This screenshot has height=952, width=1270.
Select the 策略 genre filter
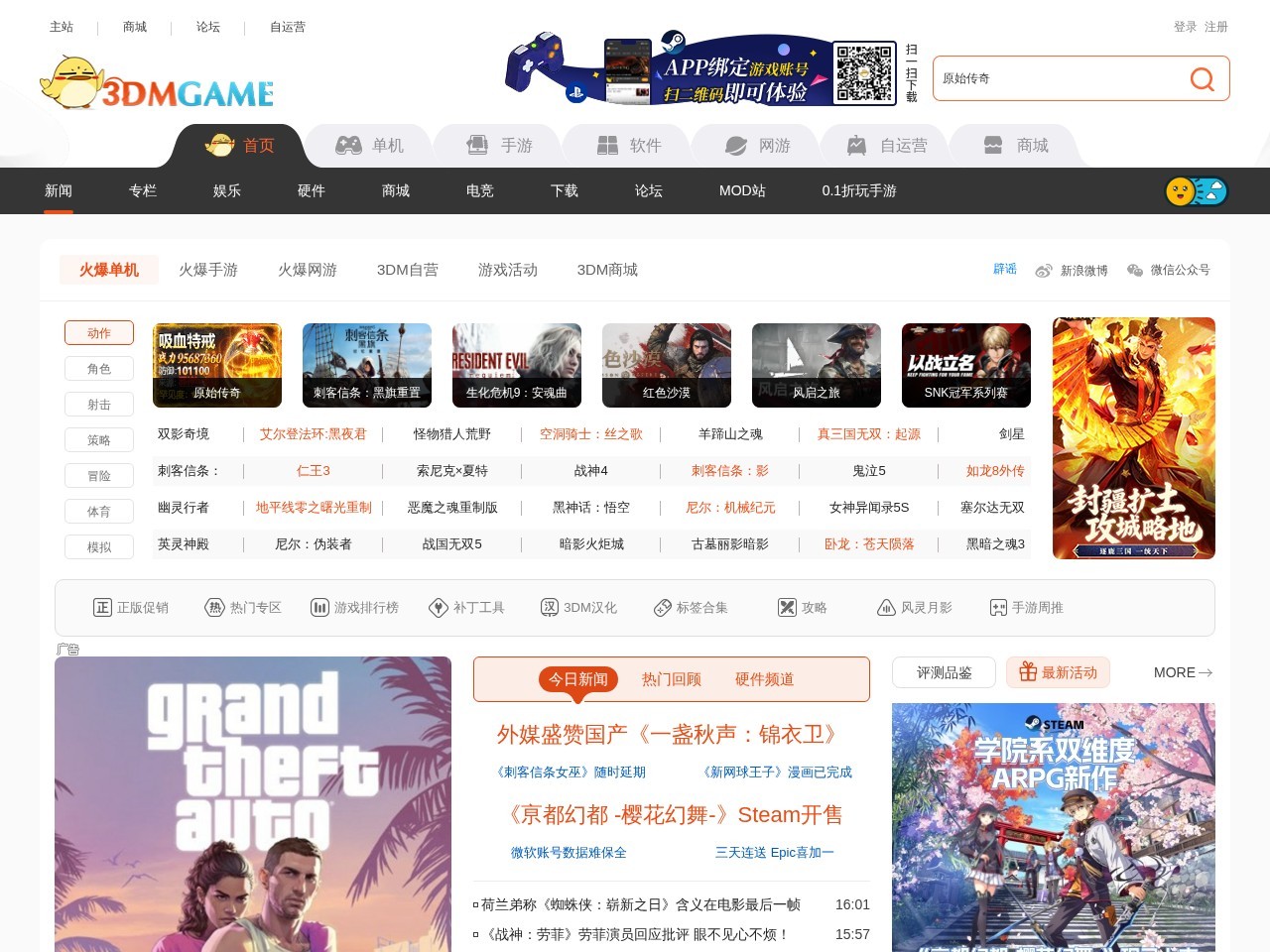coord(99,440)
